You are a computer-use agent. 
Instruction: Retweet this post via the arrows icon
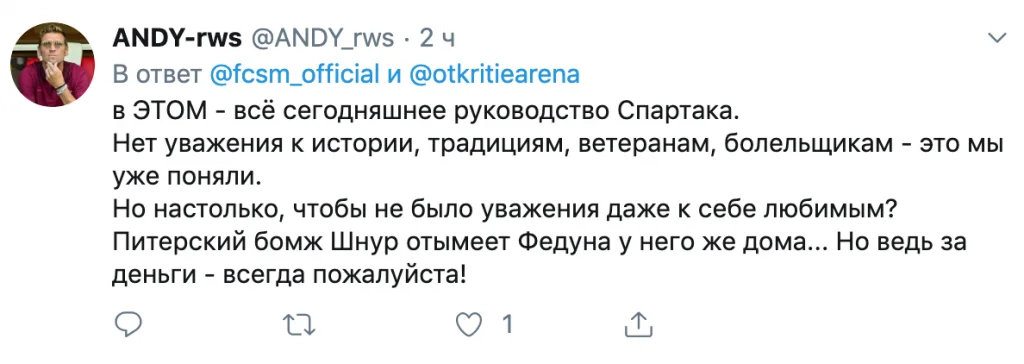point(298,324)
